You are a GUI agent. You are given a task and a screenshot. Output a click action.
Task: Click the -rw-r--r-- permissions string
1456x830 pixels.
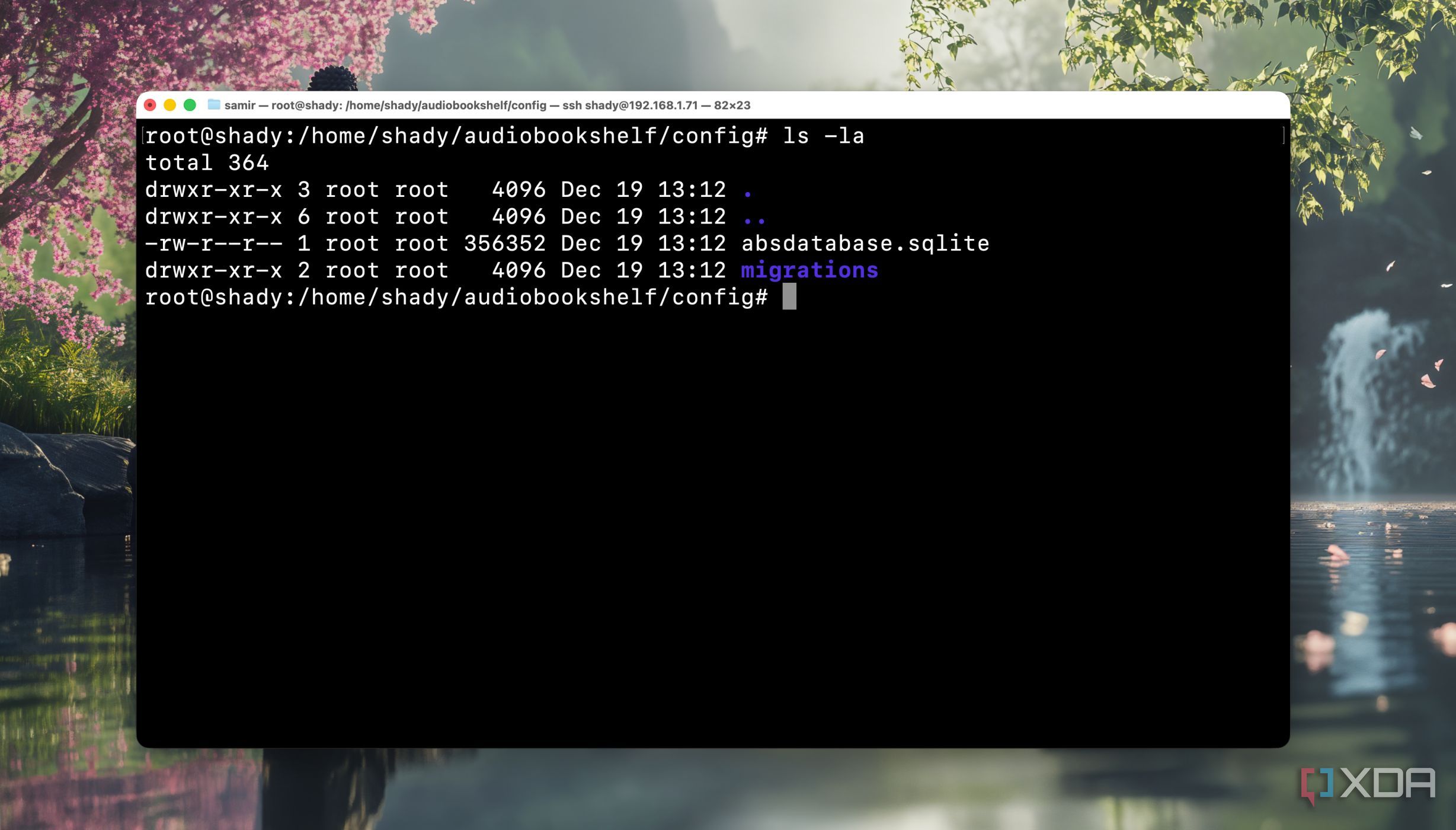point(213,244)
